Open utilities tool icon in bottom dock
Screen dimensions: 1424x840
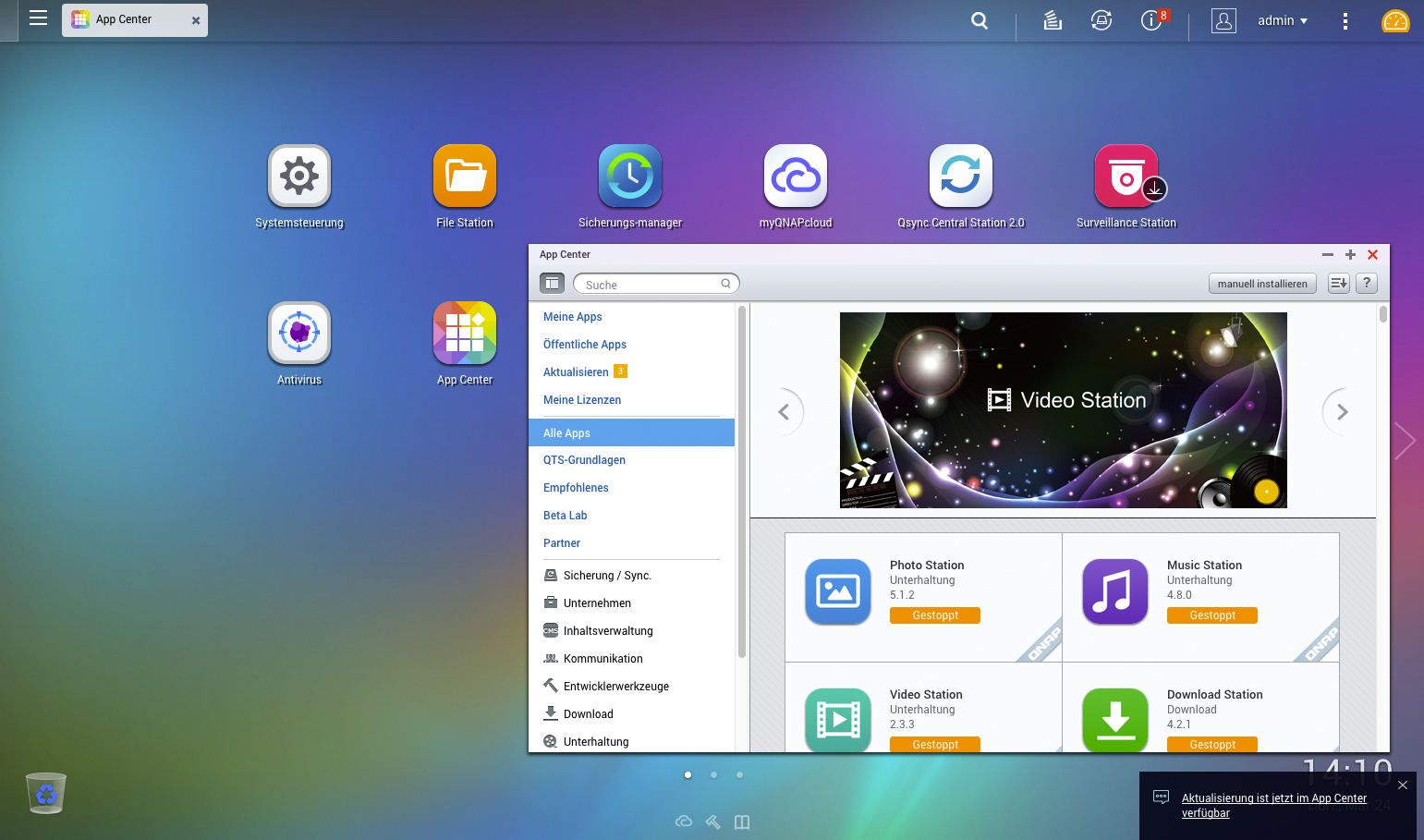[713, 822]
